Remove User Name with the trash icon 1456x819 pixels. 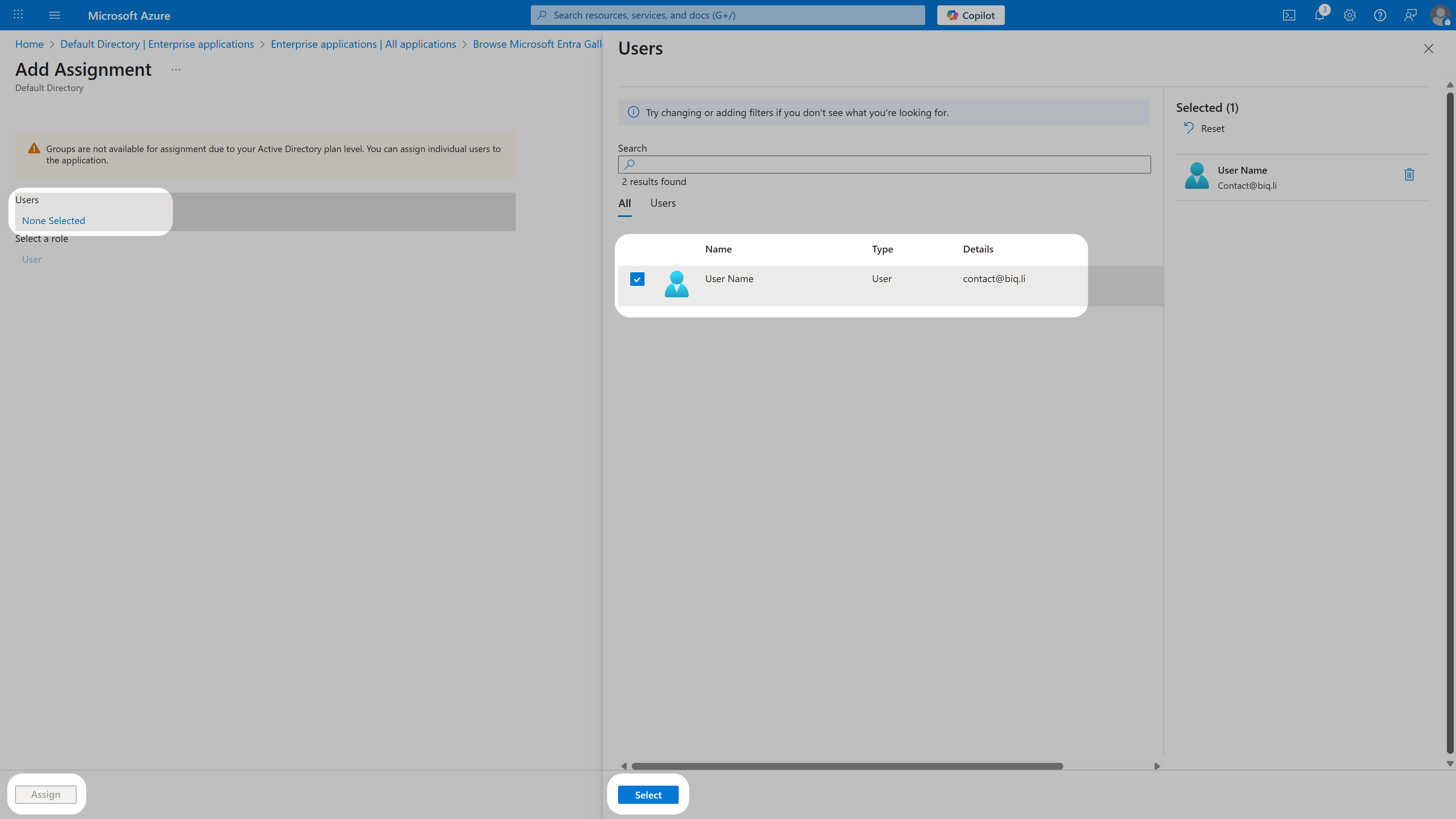click(1409, 174)
